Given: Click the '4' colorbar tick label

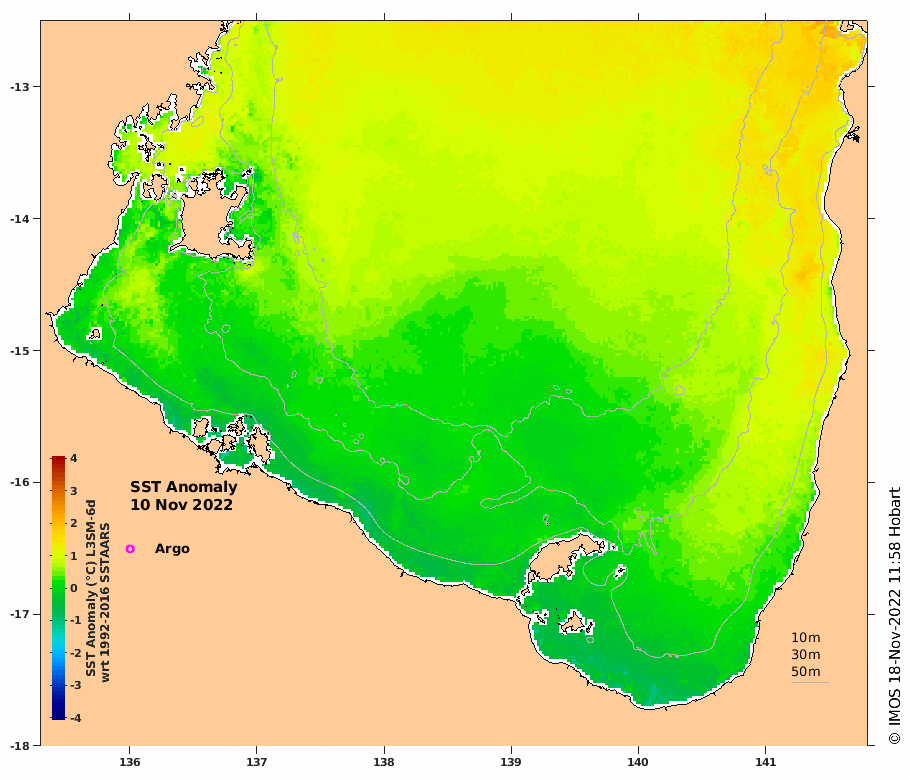Looking at the screenshot, I should (x=74, y=458).
